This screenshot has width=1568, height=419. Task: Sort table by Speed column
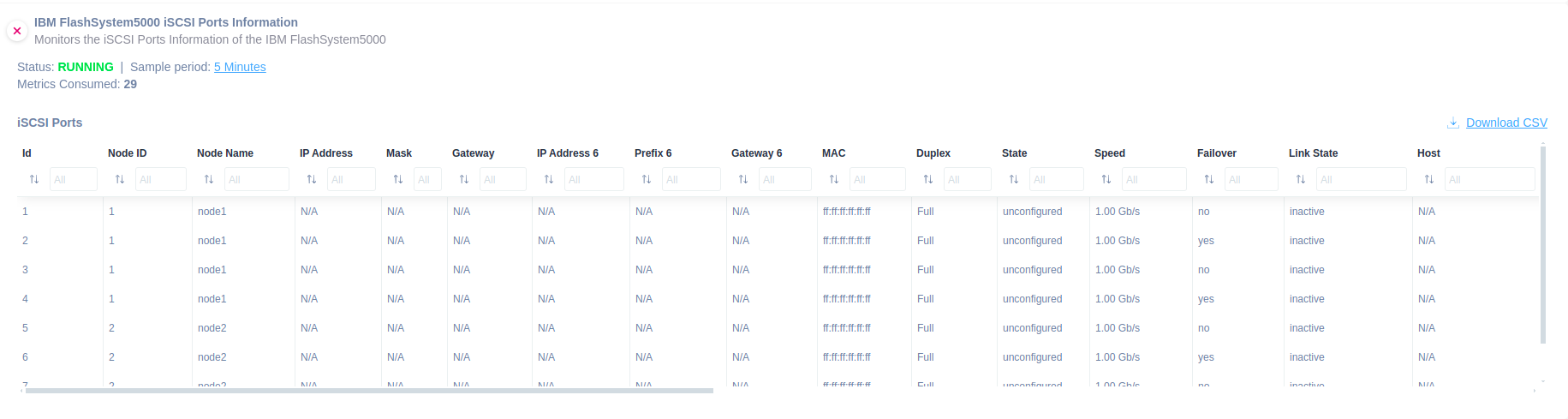click(x=1106, y=179)
